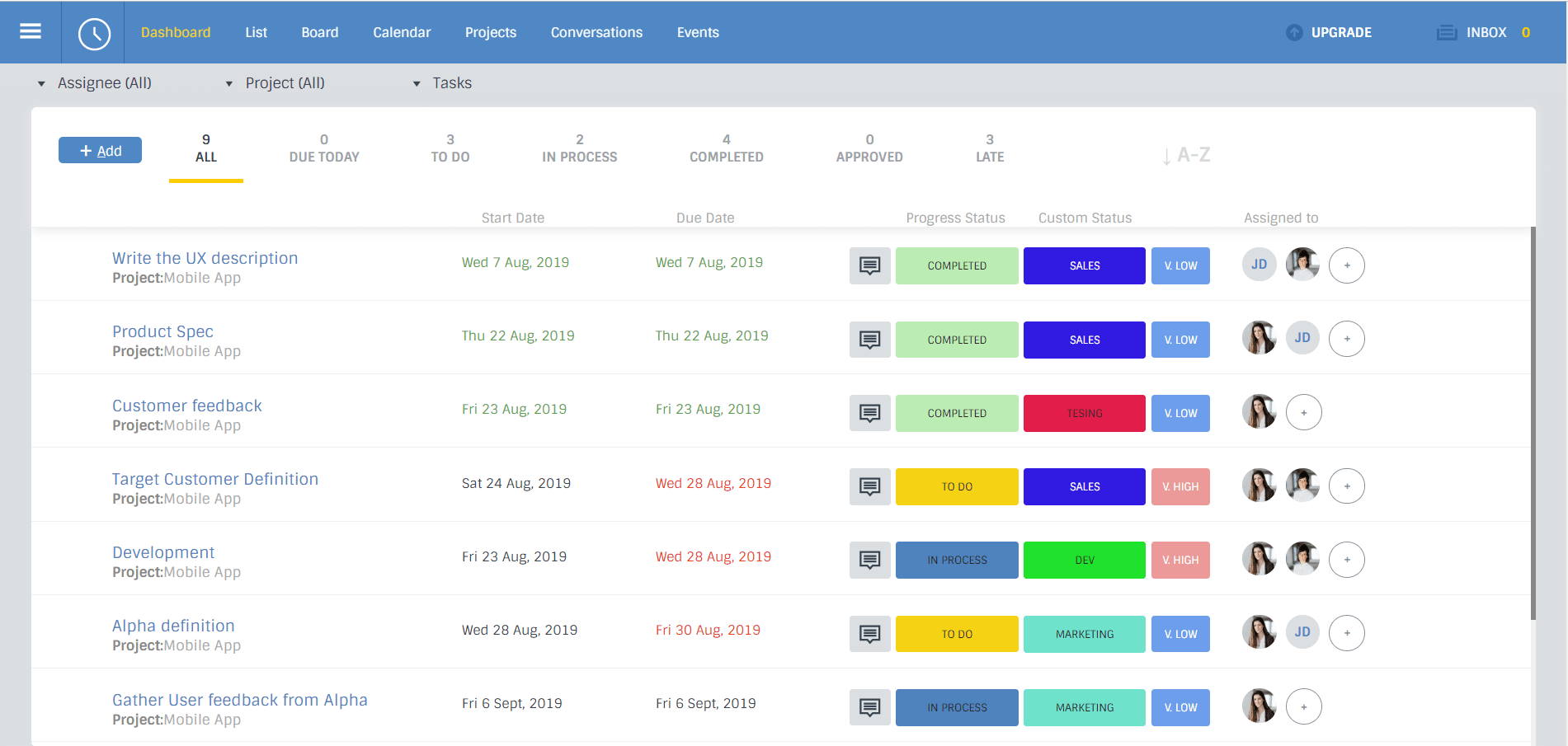Expand the Project (All) filter
Viewport: 1568px width, 746px height.
point(275,83)
